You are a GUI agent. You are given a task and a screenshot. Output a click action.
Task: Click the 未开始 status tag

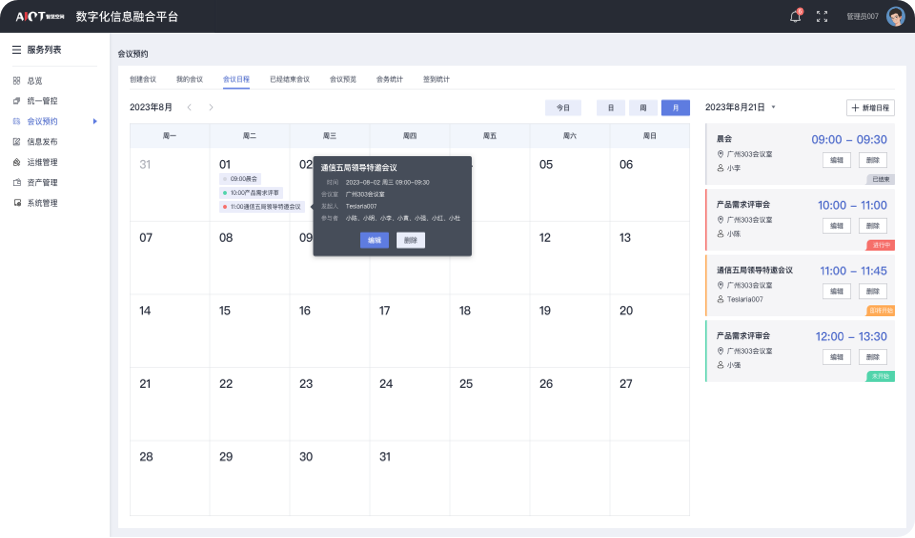click(x=881, y=377)
